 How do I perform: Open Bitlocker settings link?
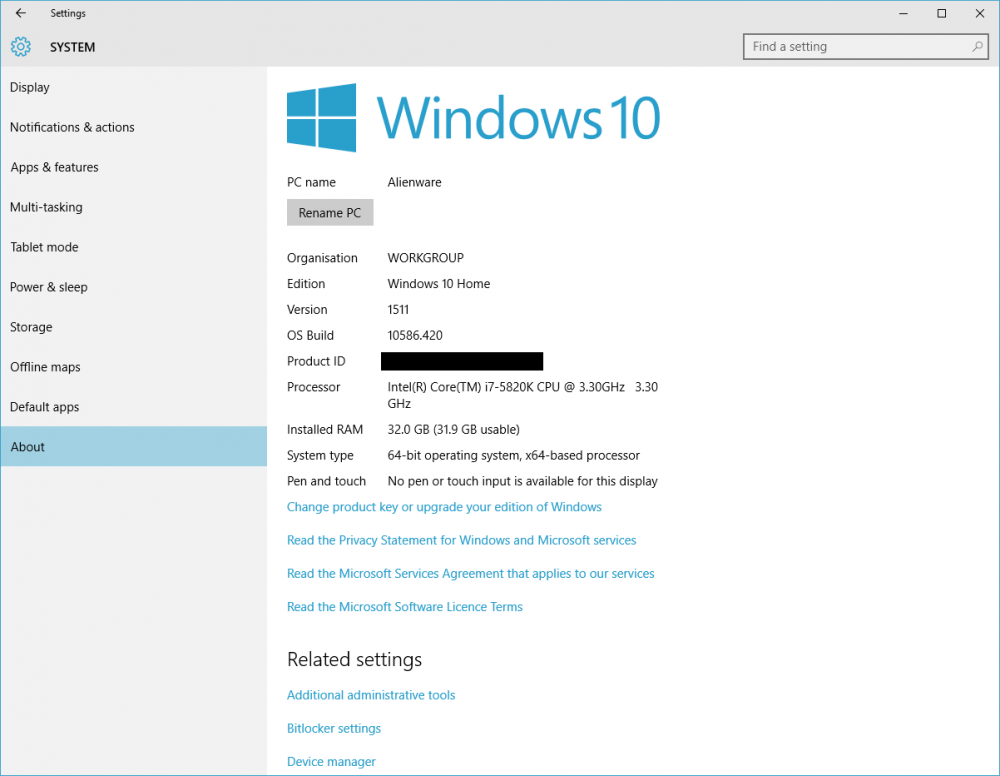pyautogui.click(x=334, y=728)
